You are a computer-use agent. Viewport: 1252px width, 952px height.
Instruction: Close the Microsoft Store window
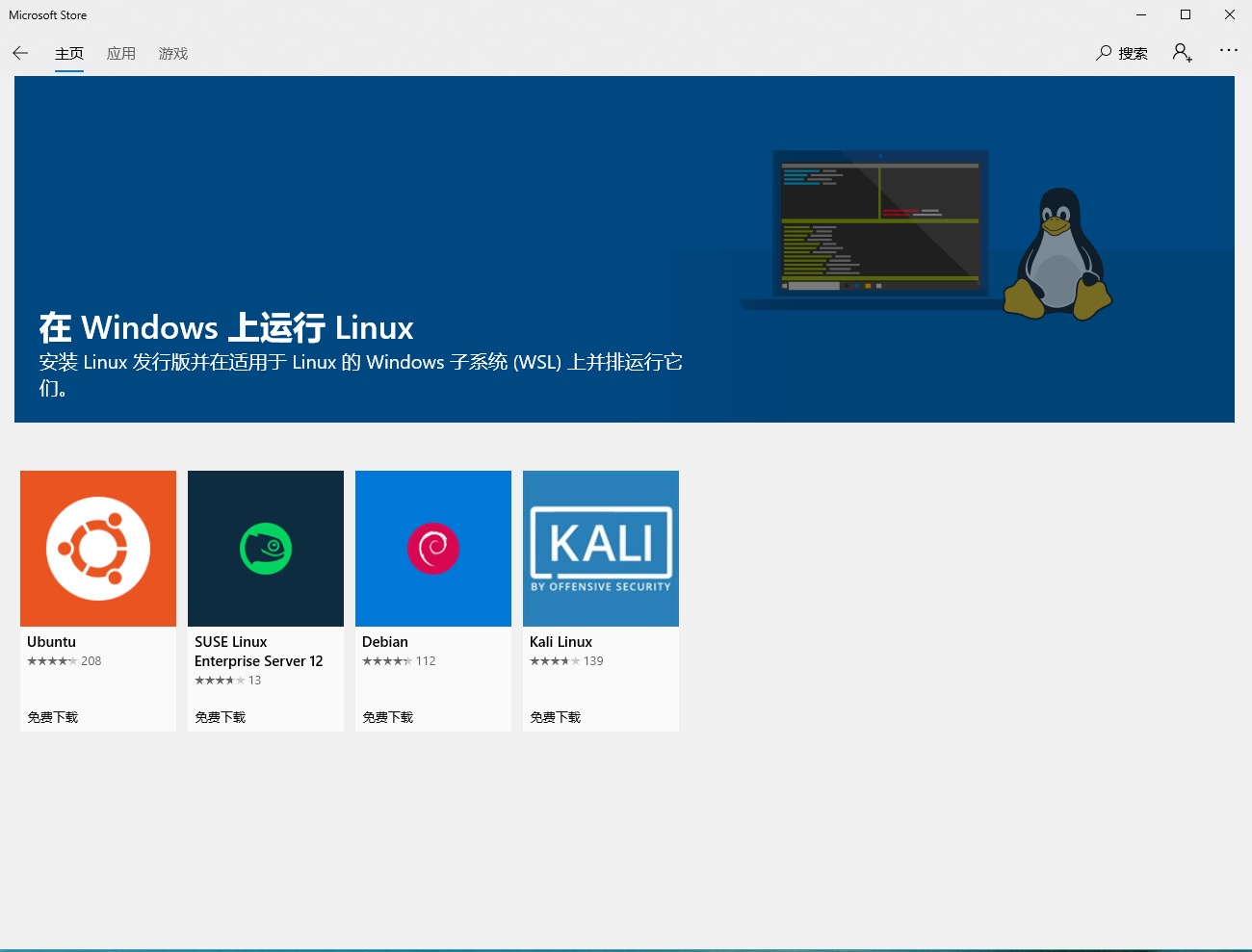(1230, 14)
